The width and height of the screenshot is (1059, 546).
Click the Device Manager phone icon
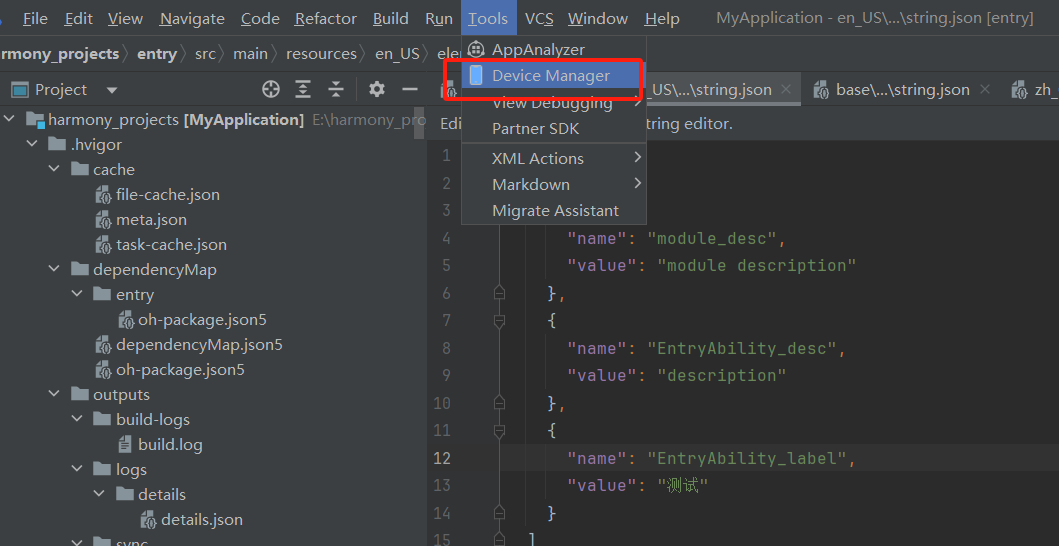[476, 76]
